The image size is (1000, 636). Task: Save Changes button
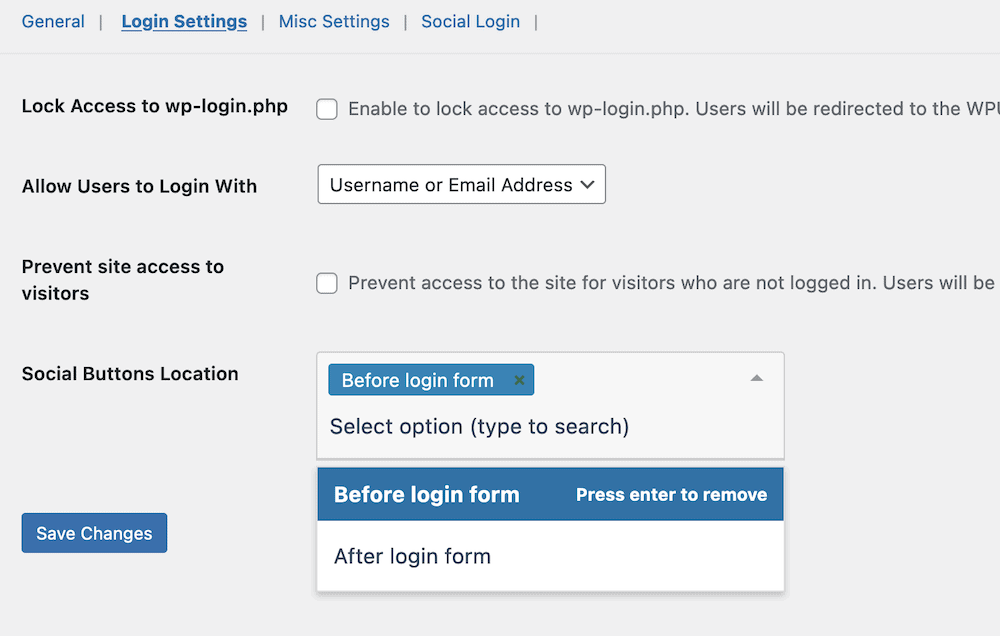pos(94,533)
